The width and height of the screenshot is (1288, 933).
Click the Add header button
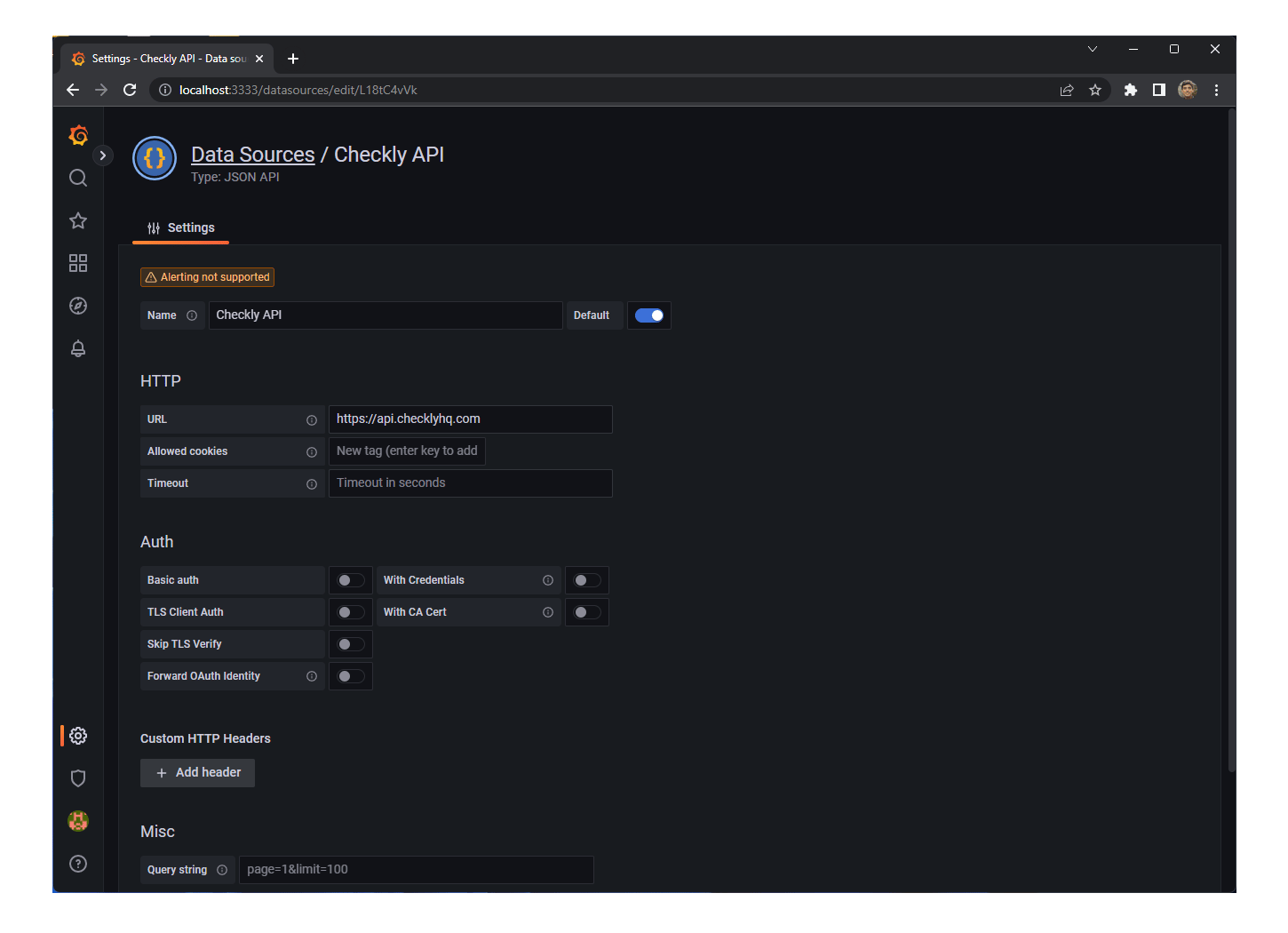[197, 773]
